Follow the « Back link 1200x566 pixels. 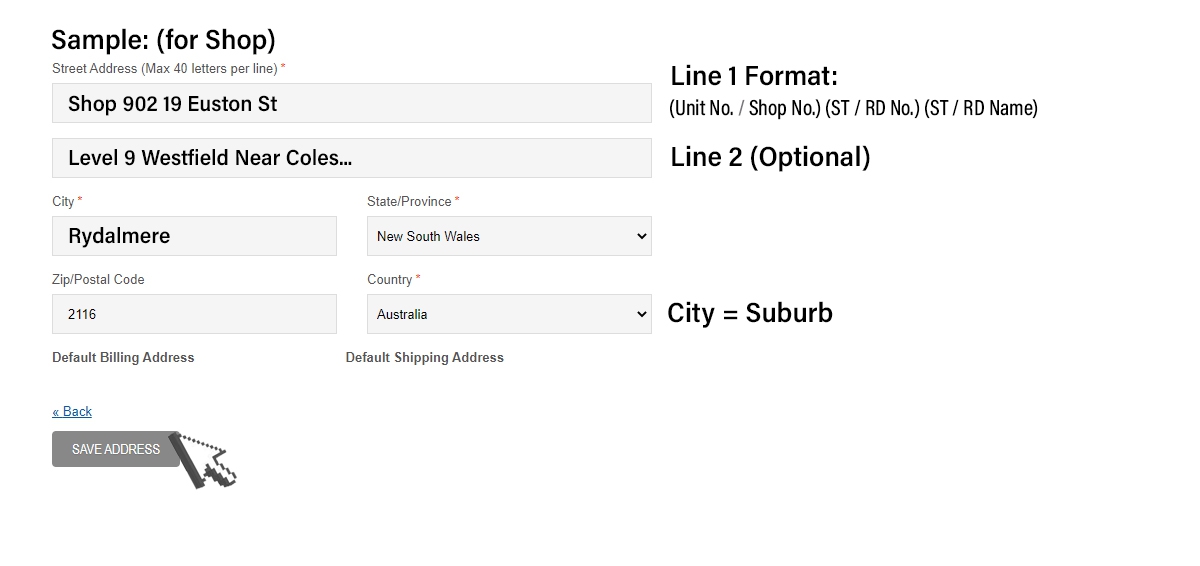pyautogui.click(x=72, y=411)
